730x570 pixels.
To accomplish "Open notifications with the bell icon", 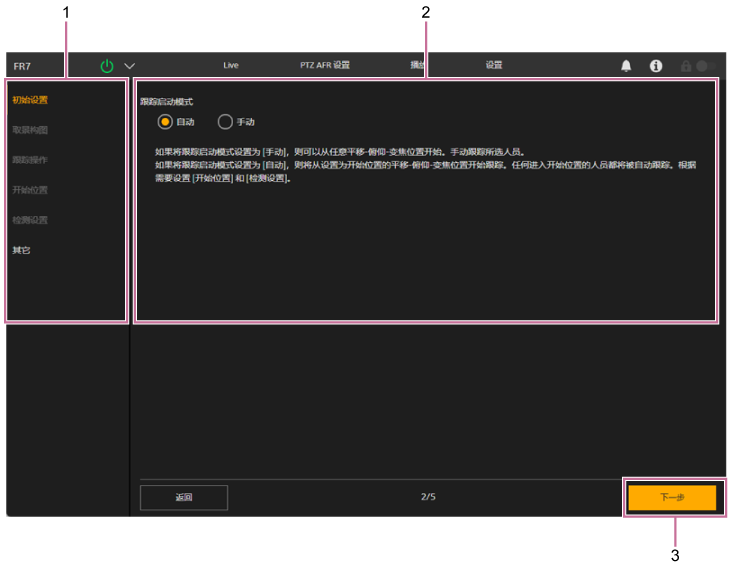I will point(626,66).
